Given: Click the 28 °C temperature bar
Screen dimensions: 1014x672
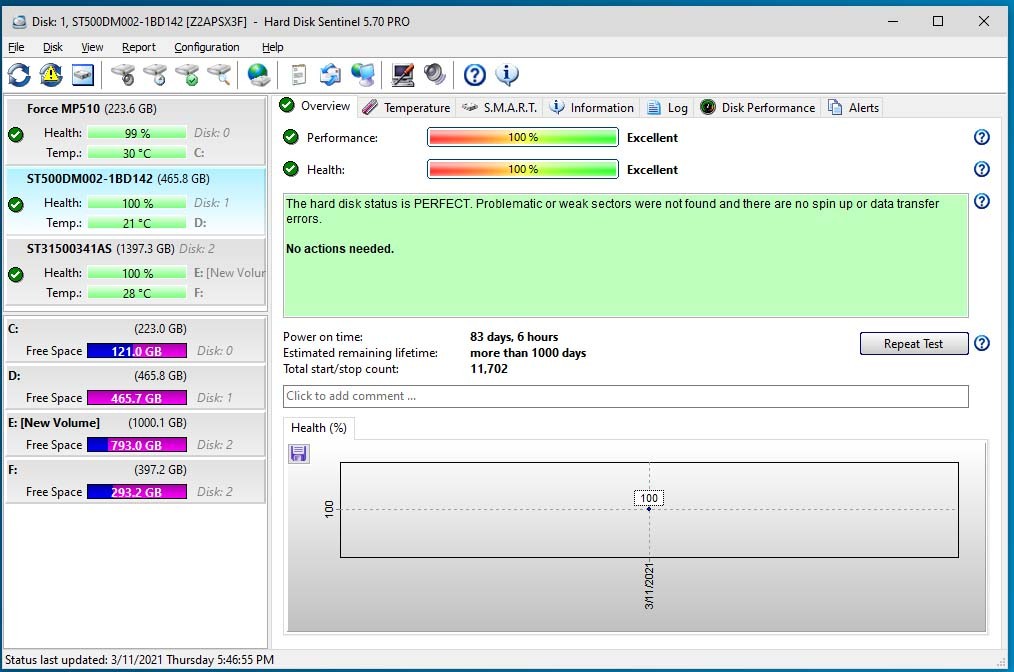Looking at the screenshot, I should tap(137, 293).
